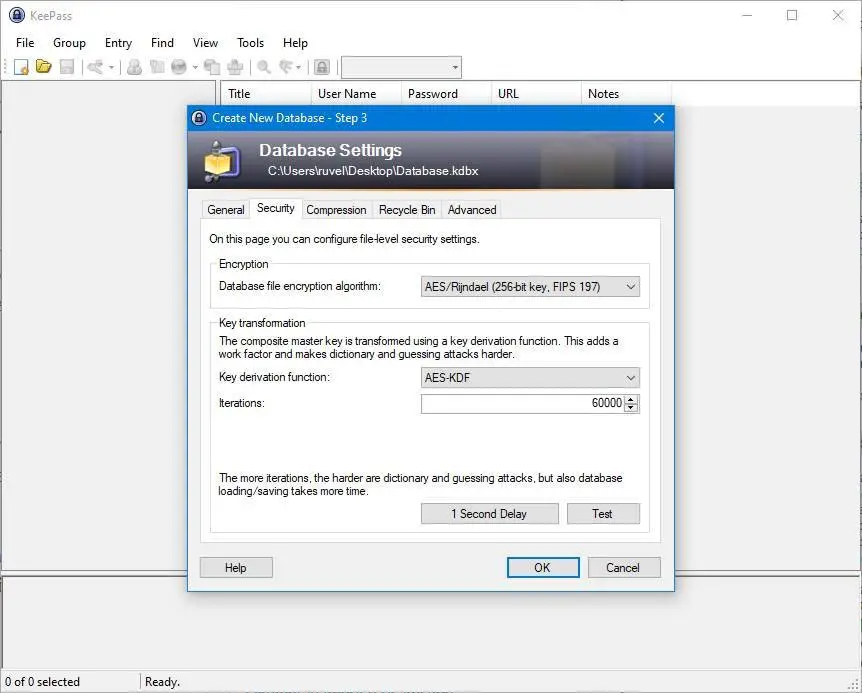Open the Entry menu
The height and width of the screenshot is (693, 862).
click(x=118, y=43)
